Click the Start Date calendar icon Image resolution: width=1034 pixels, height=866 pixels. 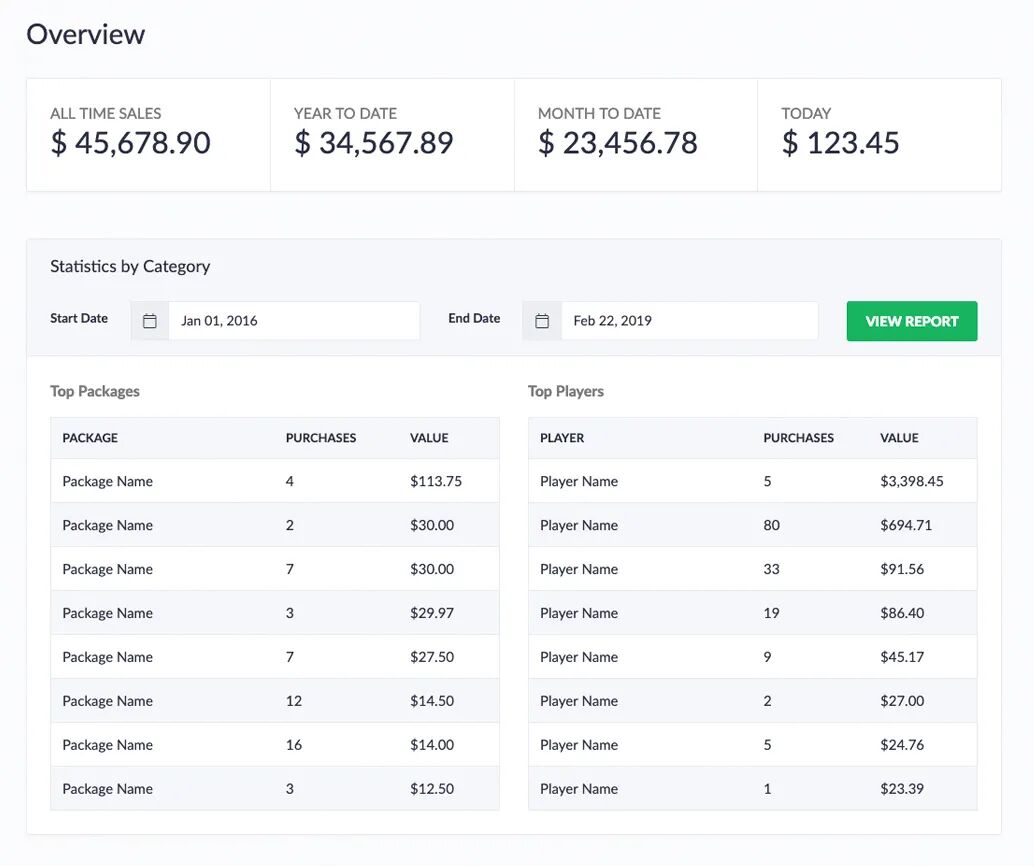(x=150, y=321)
